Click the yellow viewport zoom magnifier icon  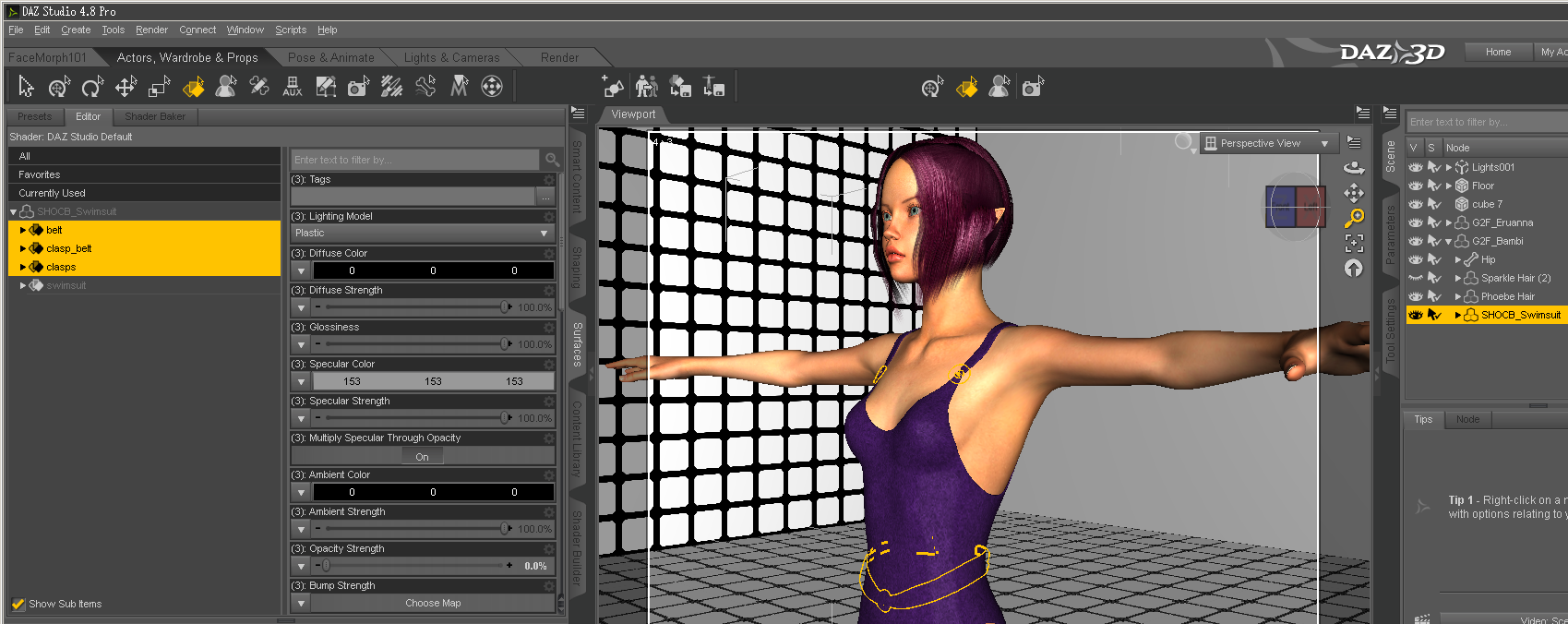tap(1354, 218)
